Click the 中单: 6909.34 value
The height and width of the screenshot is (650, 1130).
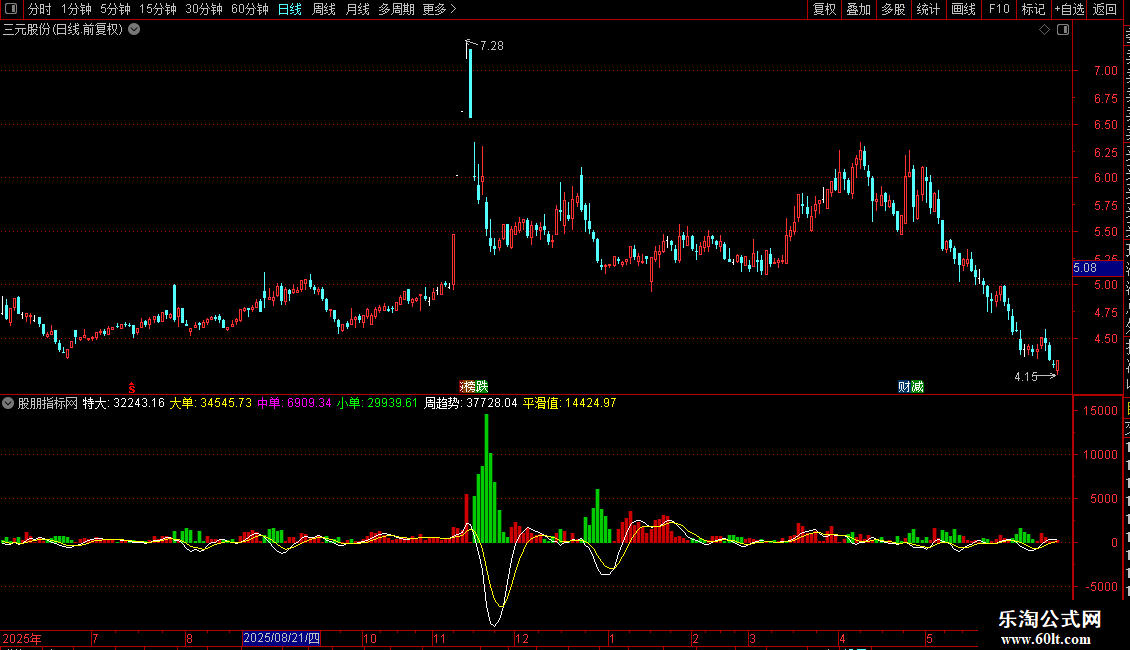click(294, 403)
